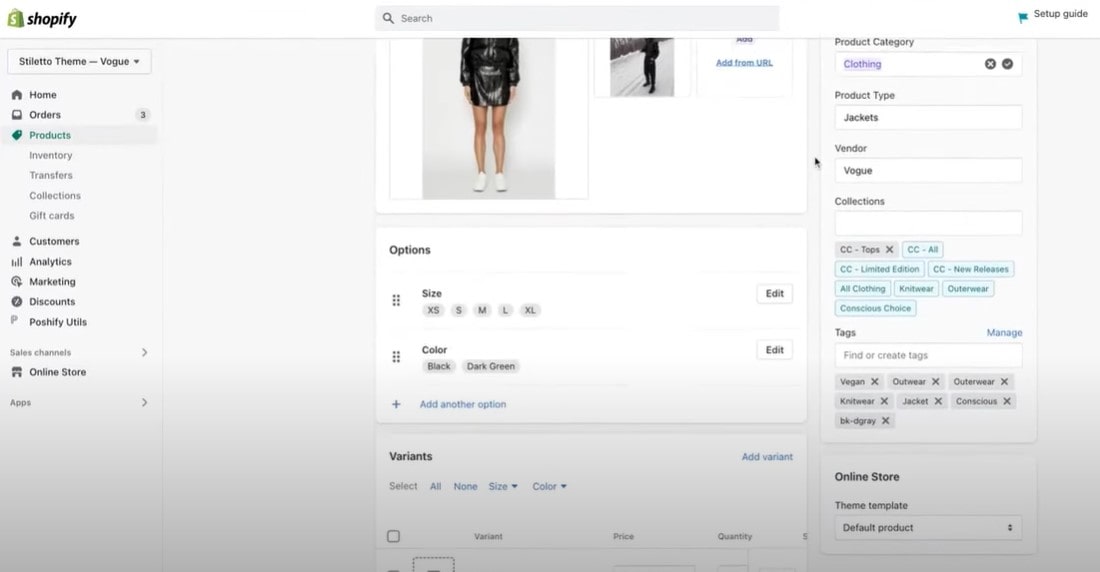The width and height of the screenshot is (1100, 572).
Task: Click Manage tags link
Action: pos(1005,333)
